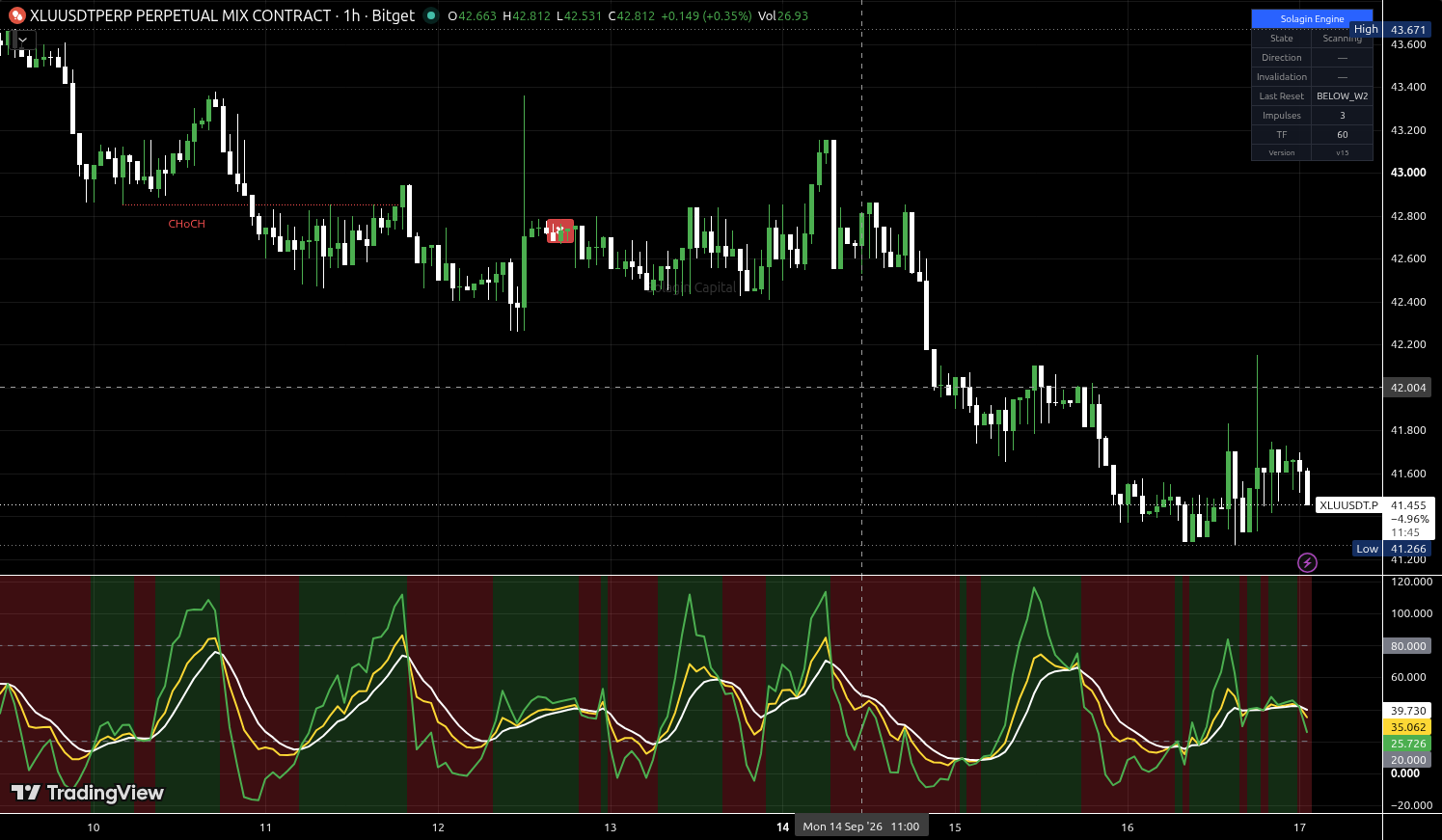Click the date 13 on the time axis
1442x840 pixels.
[x=611, y=827]
